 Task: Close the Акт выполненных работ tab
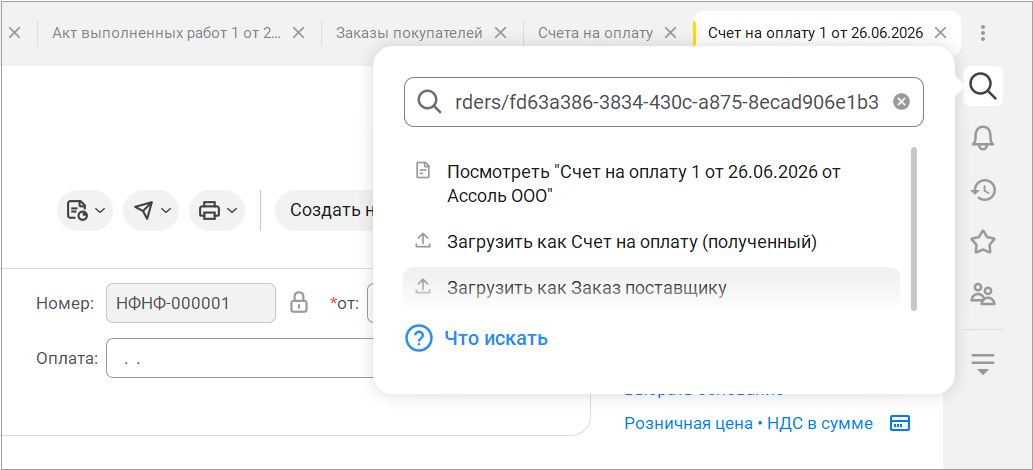(298, 32)
